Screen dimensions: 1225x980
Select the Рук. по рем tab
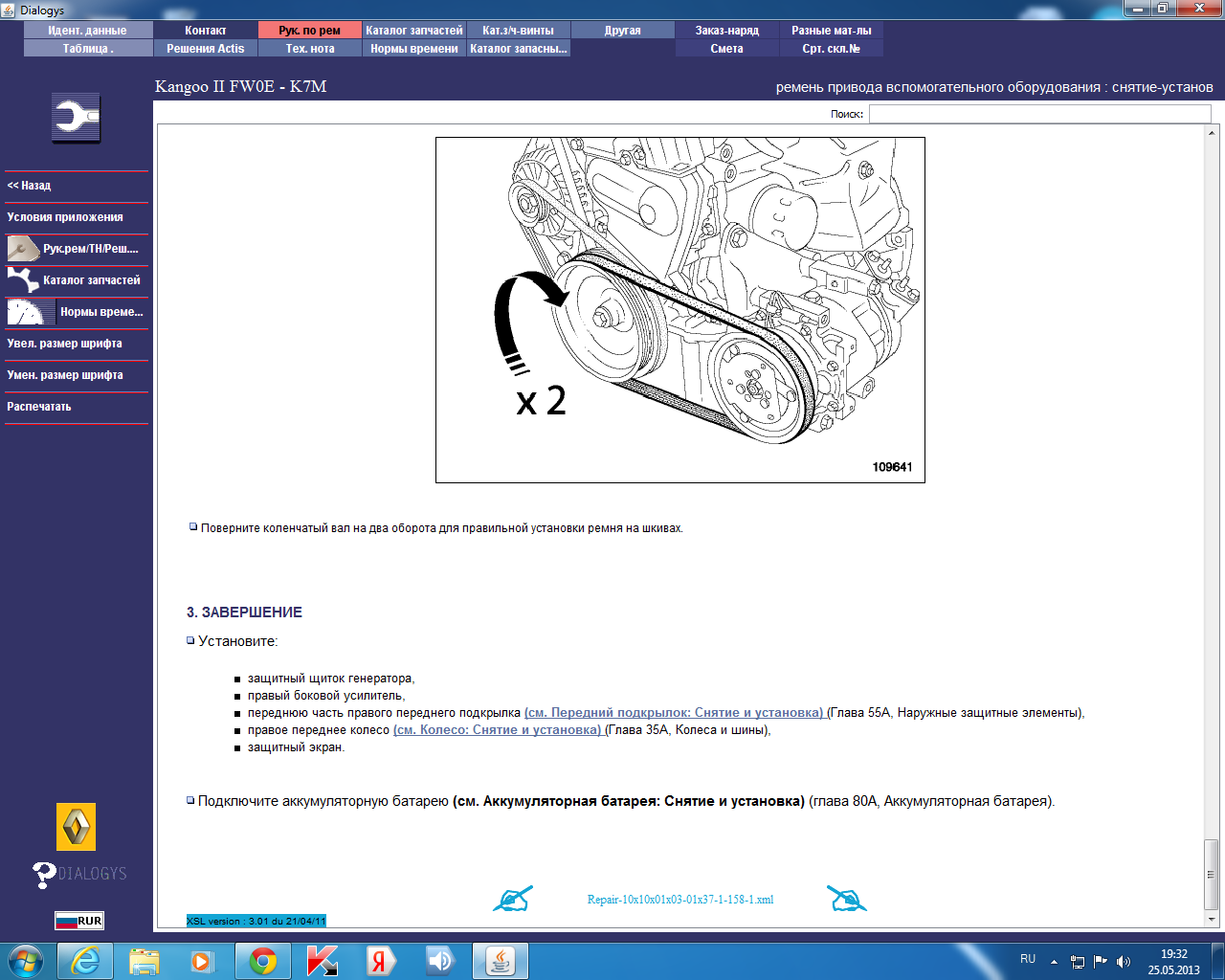[x=310, y=31]
